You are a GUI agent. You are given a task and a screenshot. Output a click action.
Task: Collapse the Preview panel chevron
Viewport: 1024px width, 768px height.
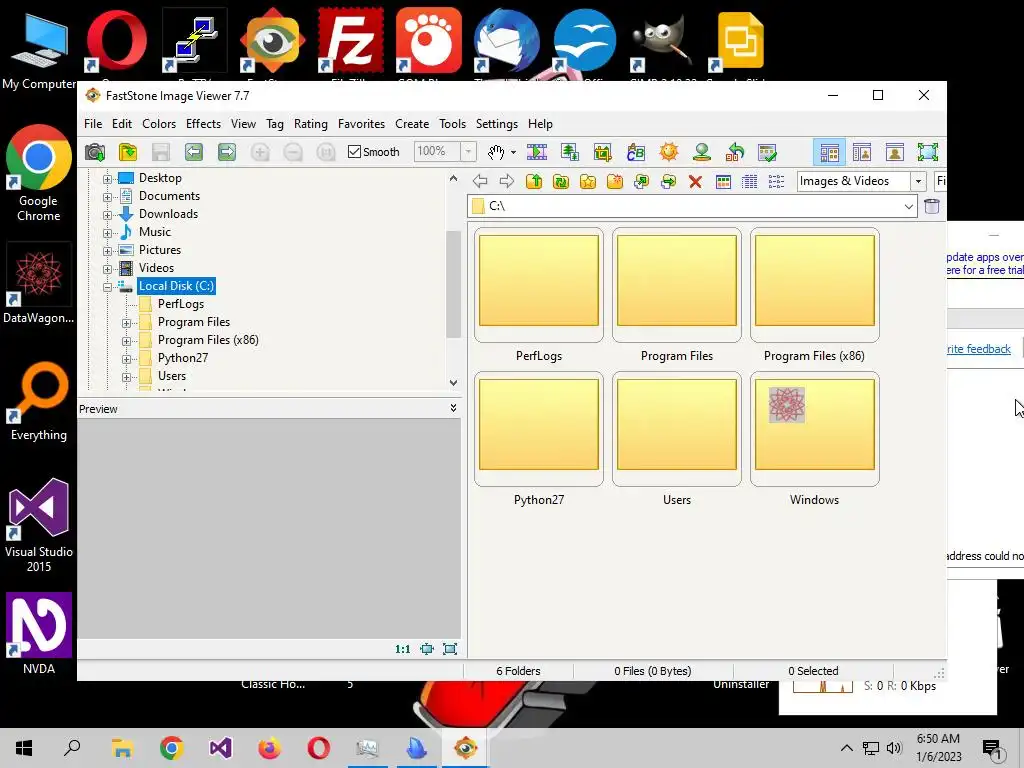pyautogui.click(x=453, y=408)
